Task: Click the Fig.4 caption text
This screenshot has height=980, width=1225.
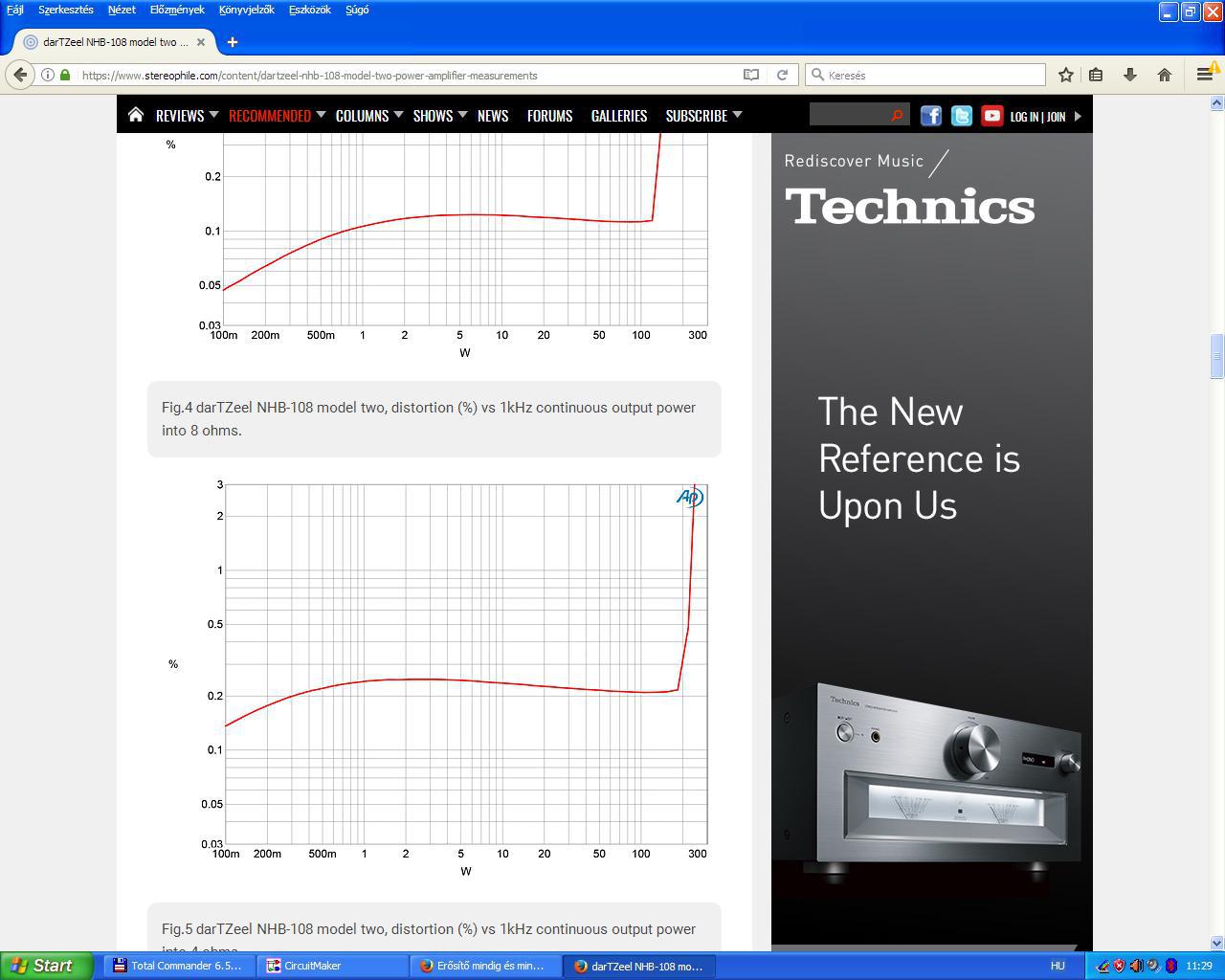Action: pyautogui.click(x=429, y=418)
